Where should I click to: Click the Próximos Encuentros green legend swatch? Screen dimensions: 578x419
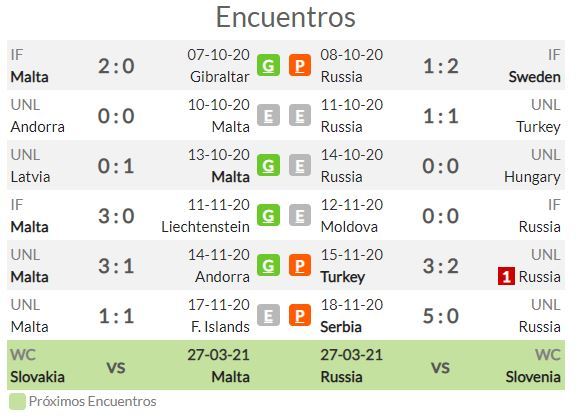pos(17,402)
